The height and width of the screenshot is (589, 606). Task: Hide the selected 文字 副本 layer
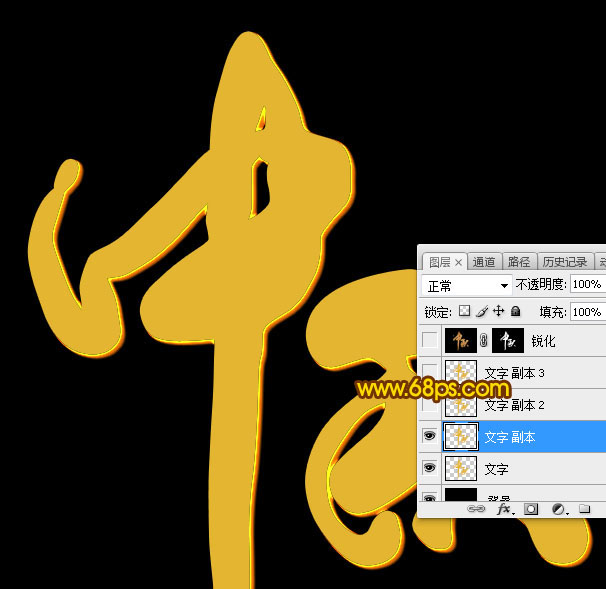429,436
